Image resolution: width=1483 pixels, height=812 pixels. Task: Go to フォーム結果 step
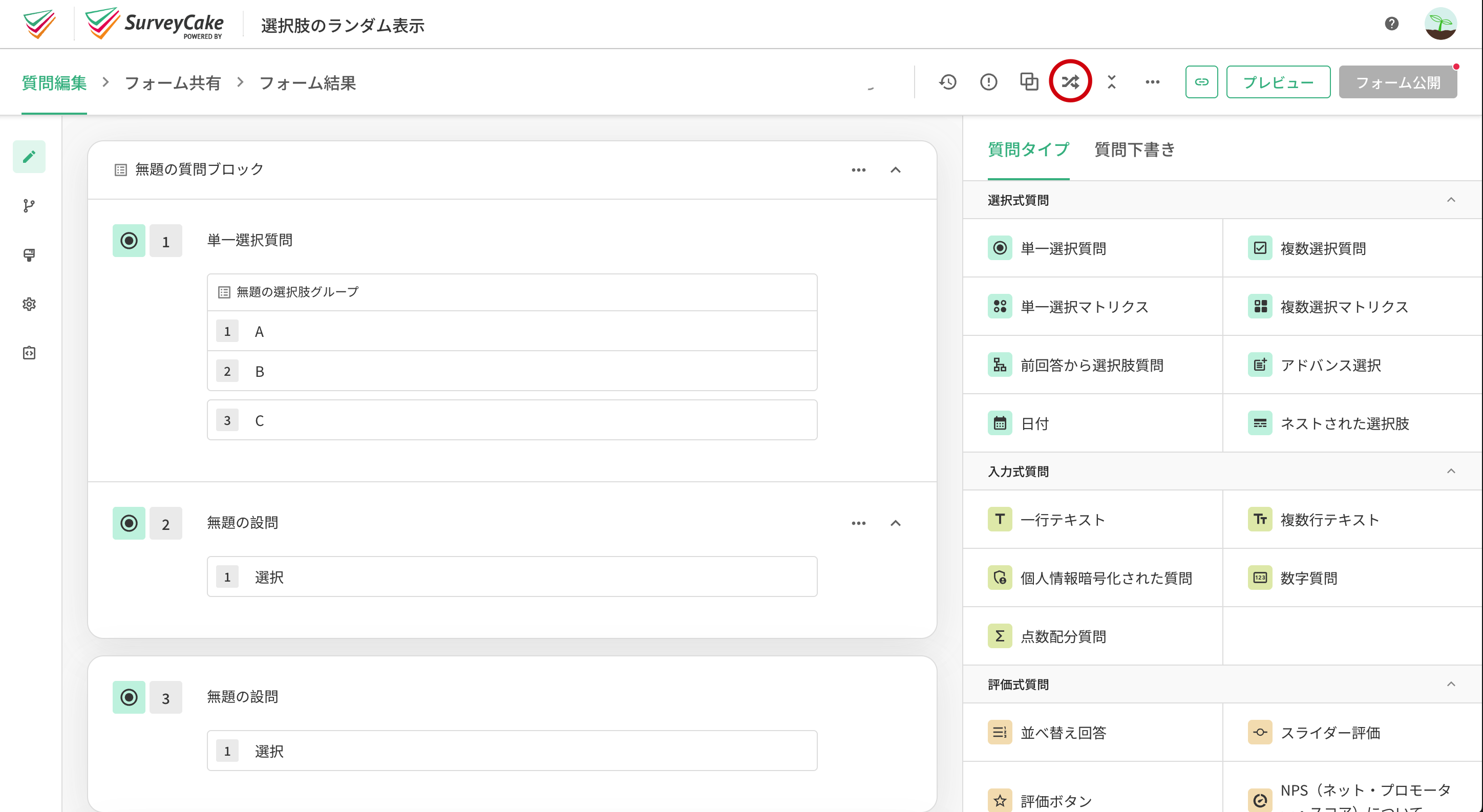pyautogui.click(x=307, y=83)
